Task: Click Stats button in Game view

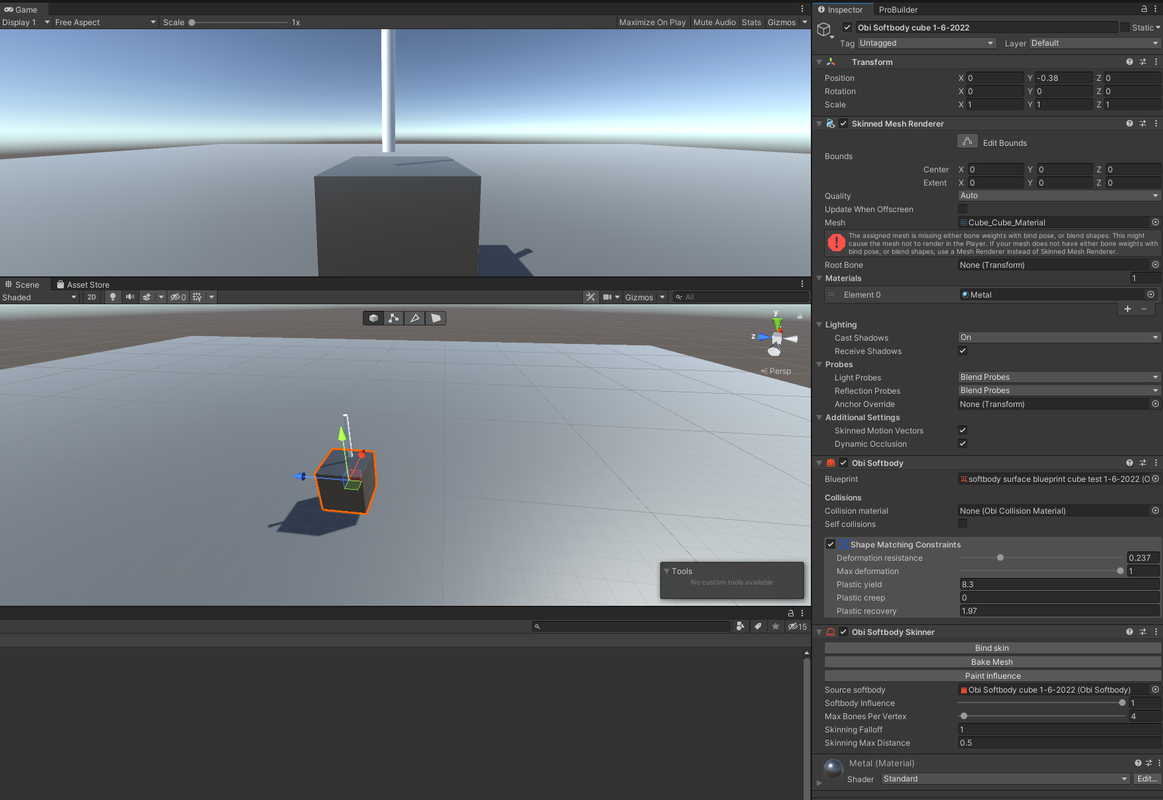Action: tap(751, 22)
